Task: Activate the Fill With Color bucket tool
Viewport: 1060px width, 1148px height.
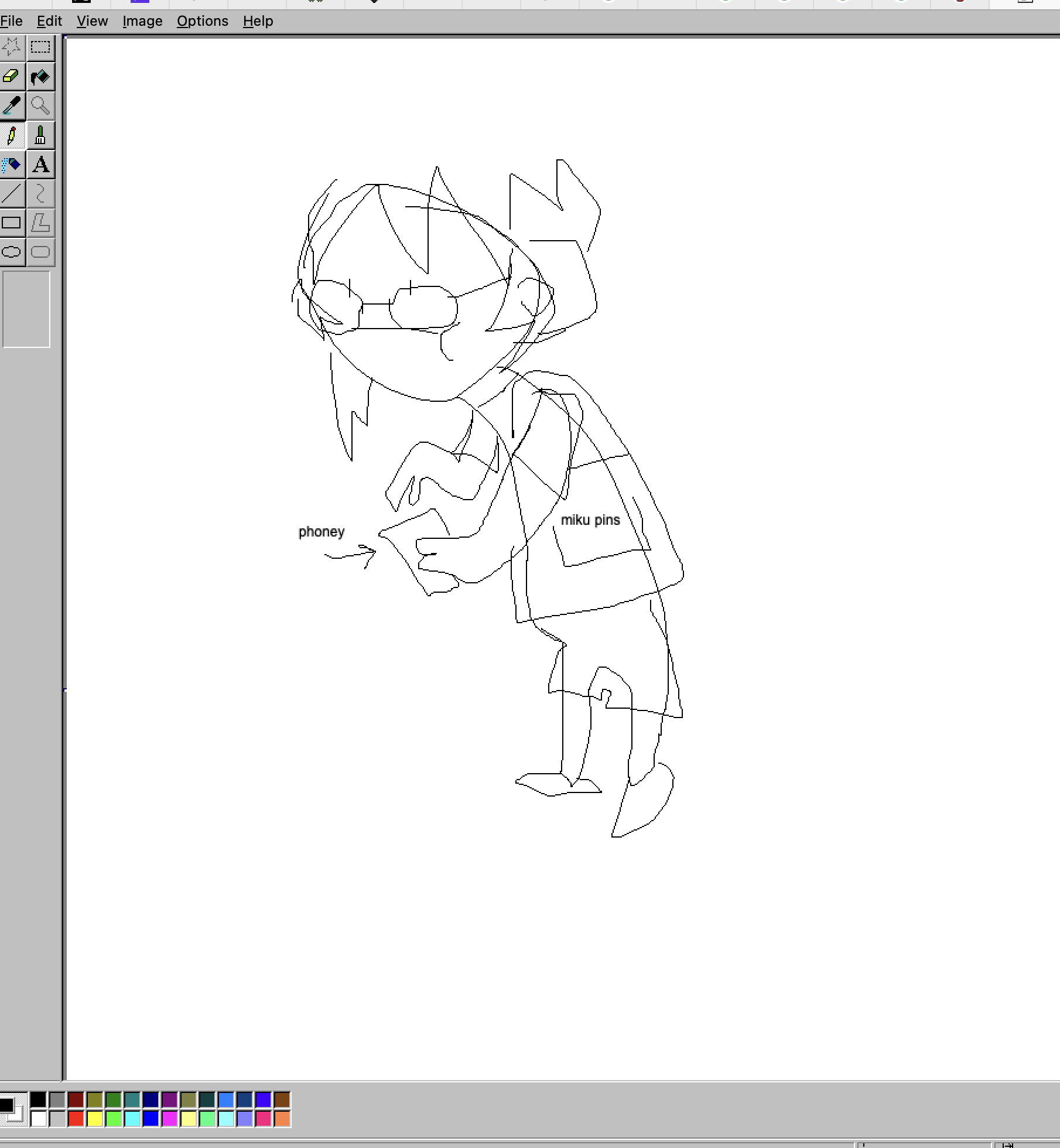Action: click(x=40, y=77)
